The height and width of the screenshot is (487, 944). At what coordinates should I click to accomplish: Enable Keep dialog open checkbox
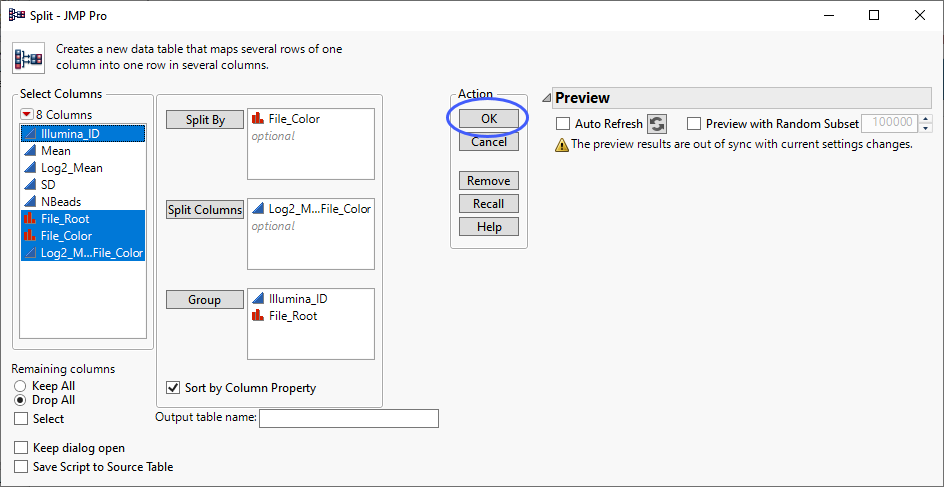pos(22,448)
